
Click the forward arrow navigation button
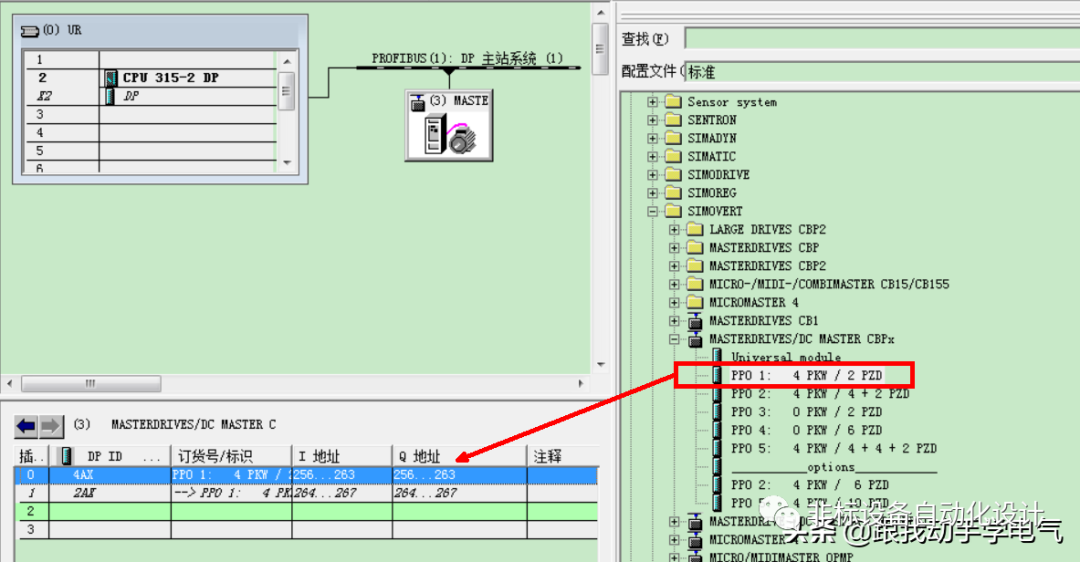(x=51, y=426)
